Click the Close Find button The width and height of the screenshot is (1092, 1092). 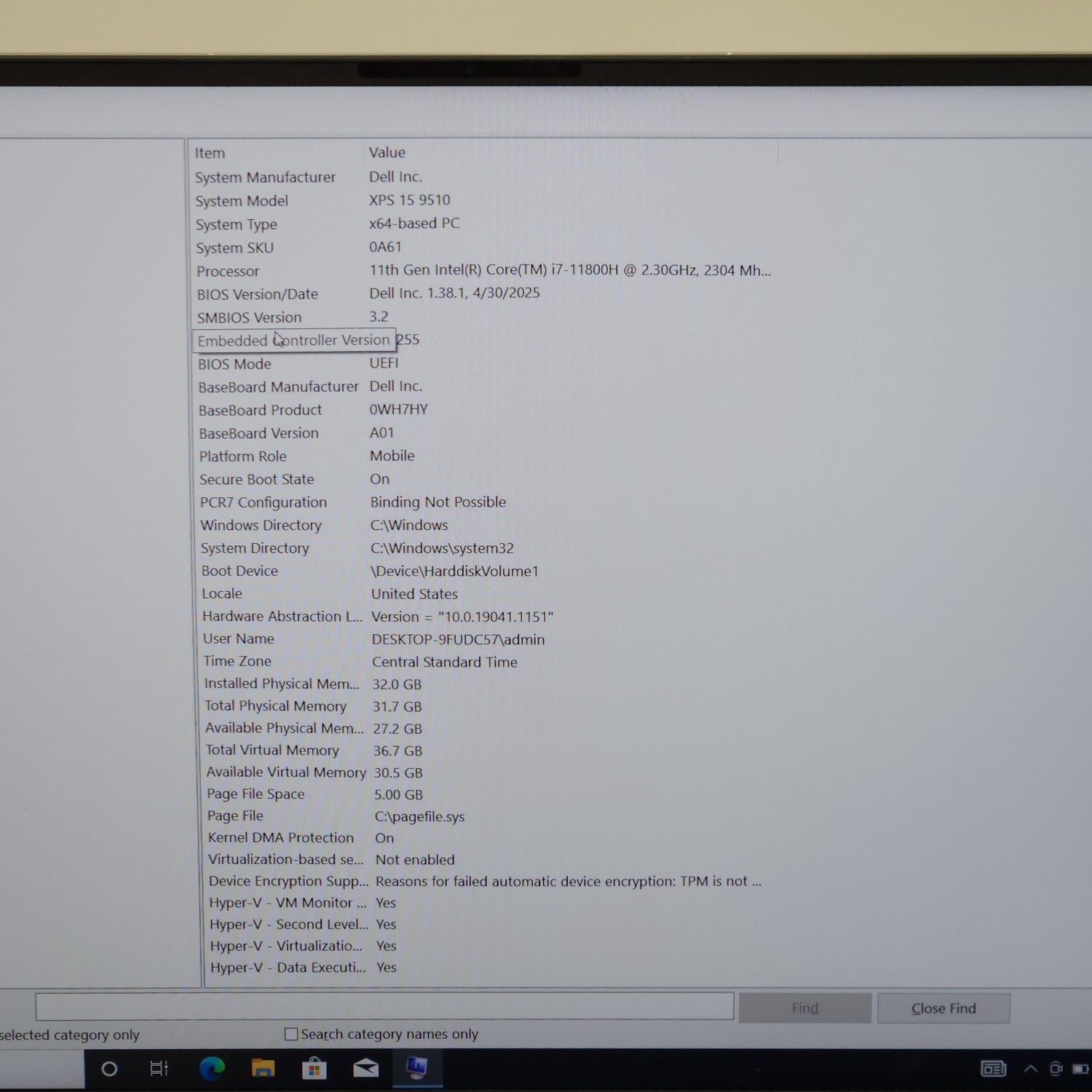(x=943, y=1008)
